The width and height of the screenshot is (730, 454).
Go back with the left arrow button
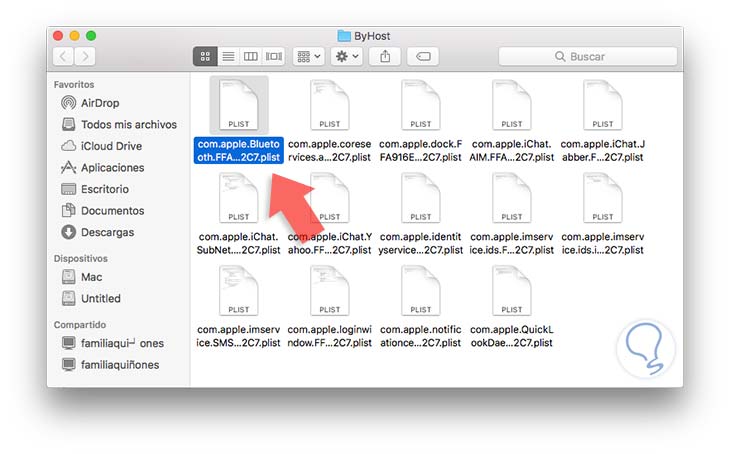63,56
